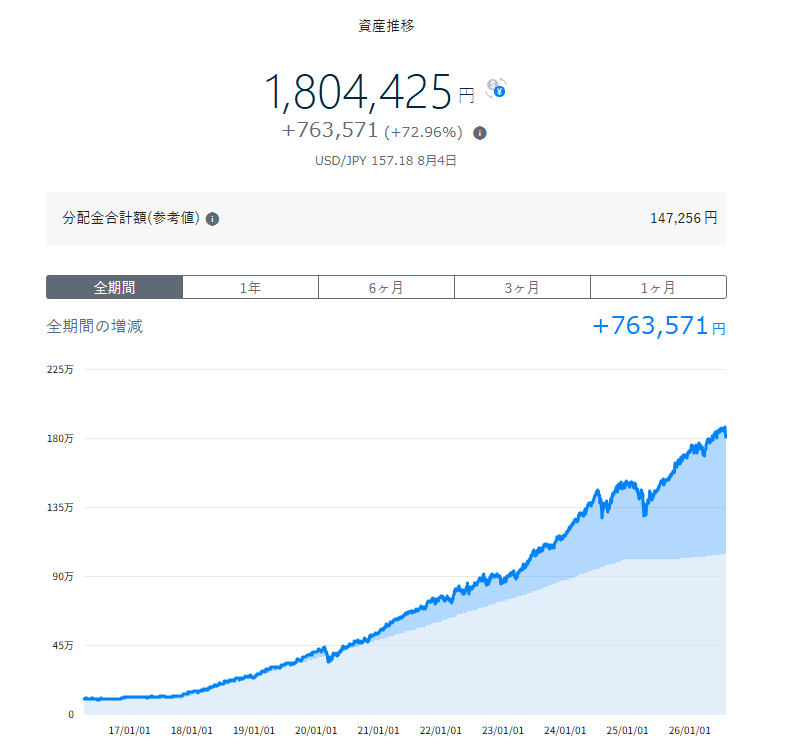Click the 資産推移 heading
Viewport: 792px width, 752px height.
pyautogui.click(x=386, y=26)
